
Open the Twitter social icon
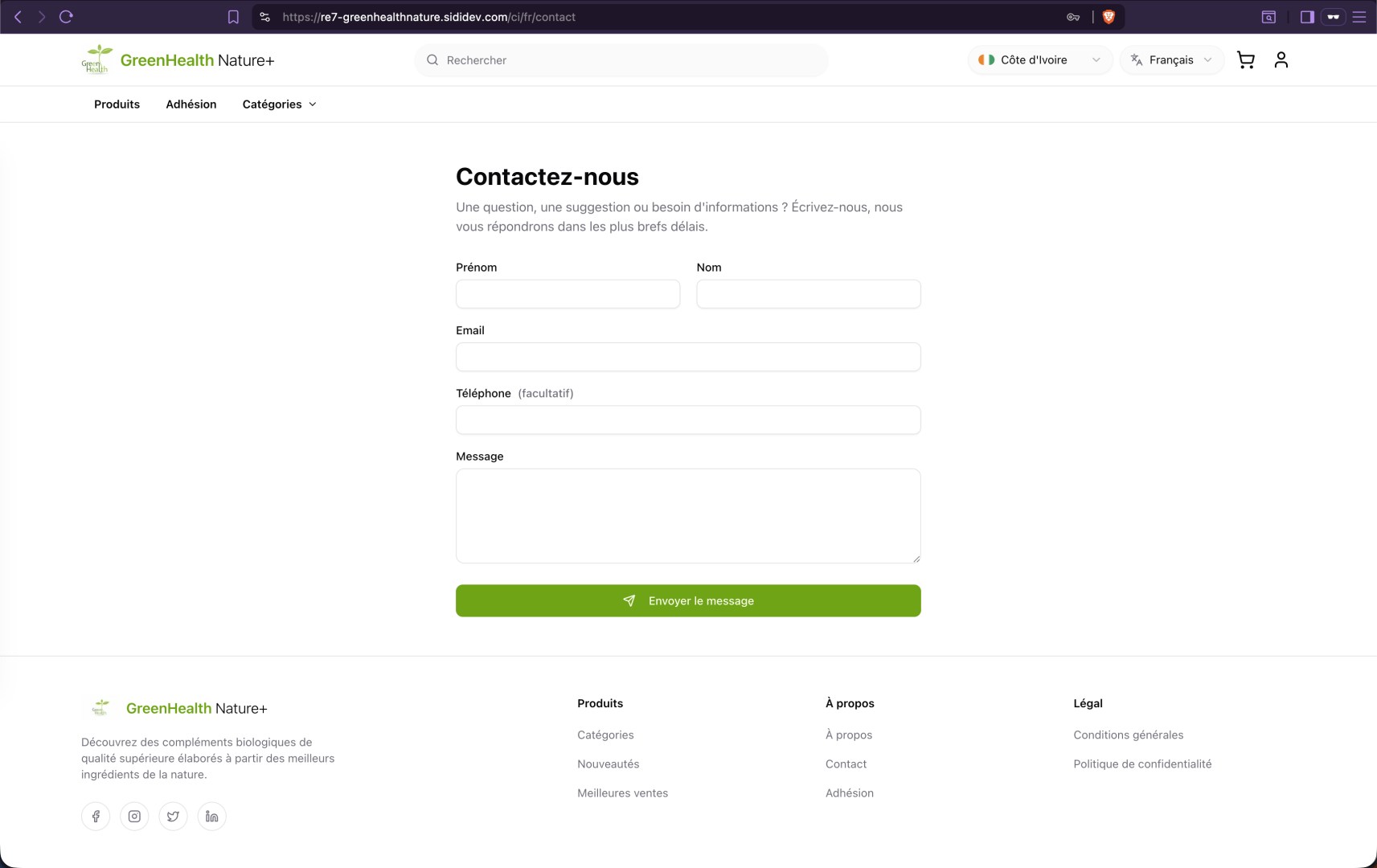point(173,816)
